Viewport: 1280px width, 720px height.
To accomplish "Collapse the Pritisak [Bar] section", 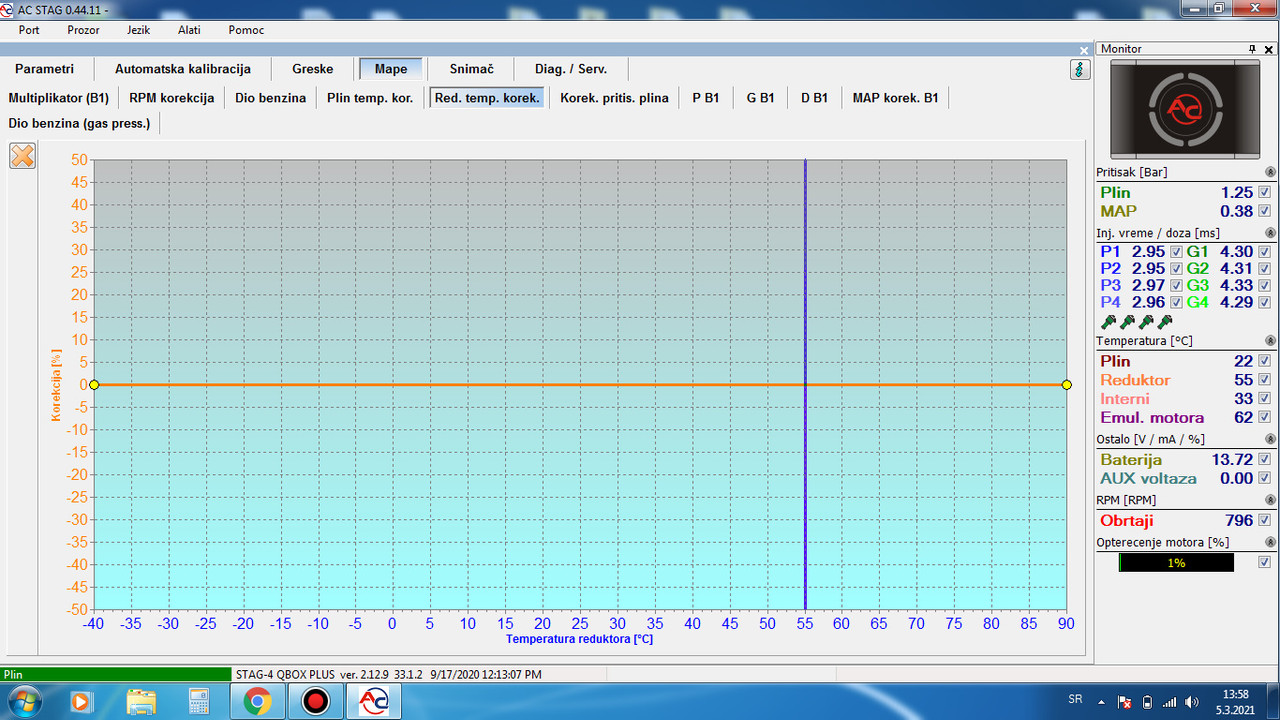I will coord(1271,173).
